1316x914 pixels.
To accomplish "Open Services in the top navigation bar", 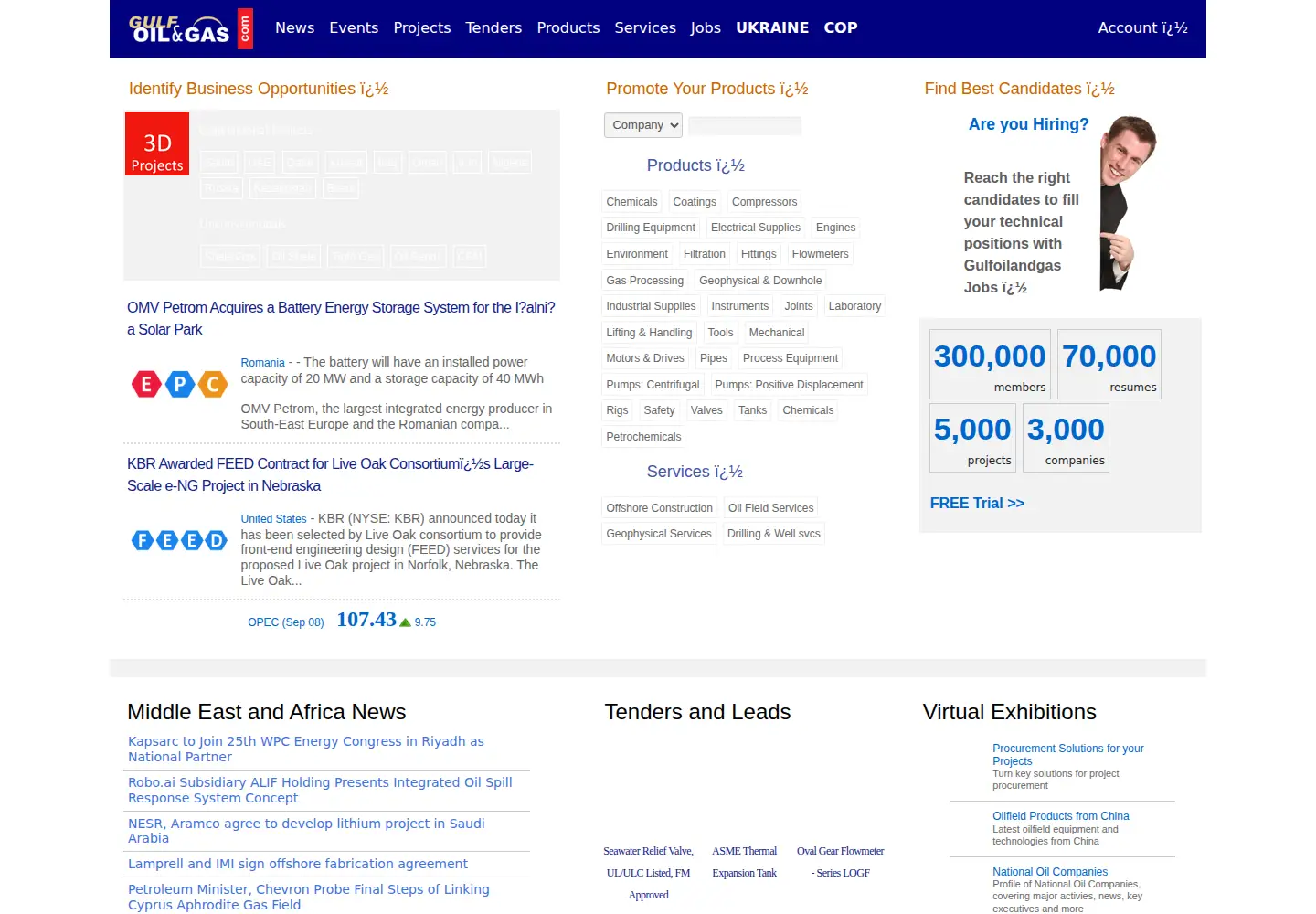I will pos(645,27).
